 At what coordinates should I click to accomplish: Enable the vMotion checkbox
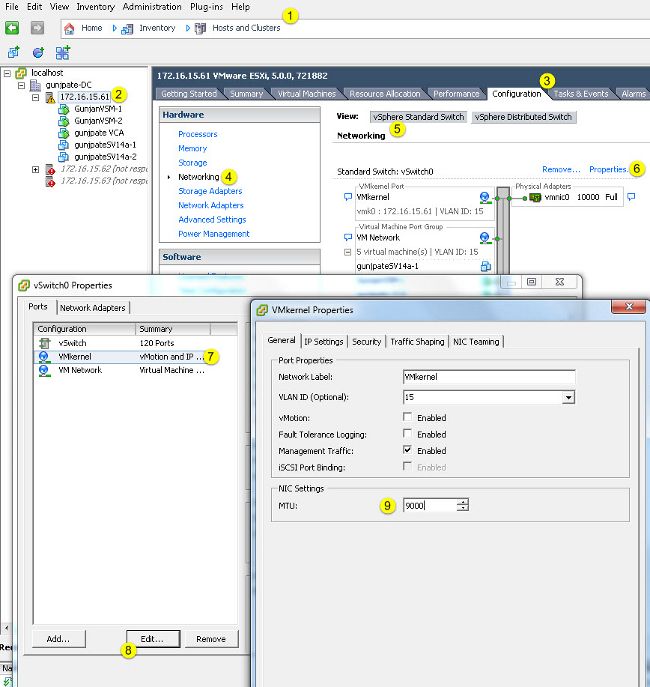tap(407, 417)
